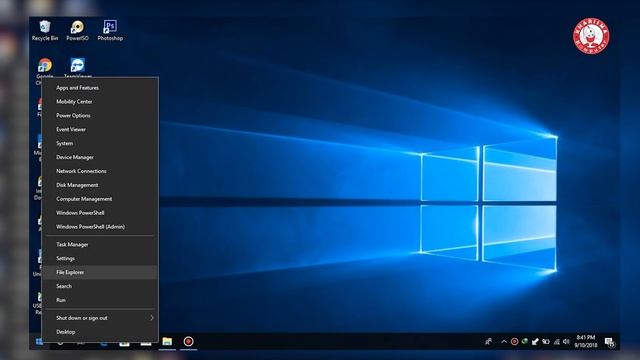Open the volume speaker tray icon

[566, 342]
